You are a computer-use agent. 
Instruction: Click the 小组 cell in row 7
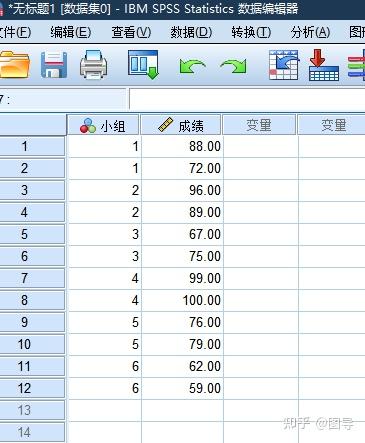tap(104, 278)
